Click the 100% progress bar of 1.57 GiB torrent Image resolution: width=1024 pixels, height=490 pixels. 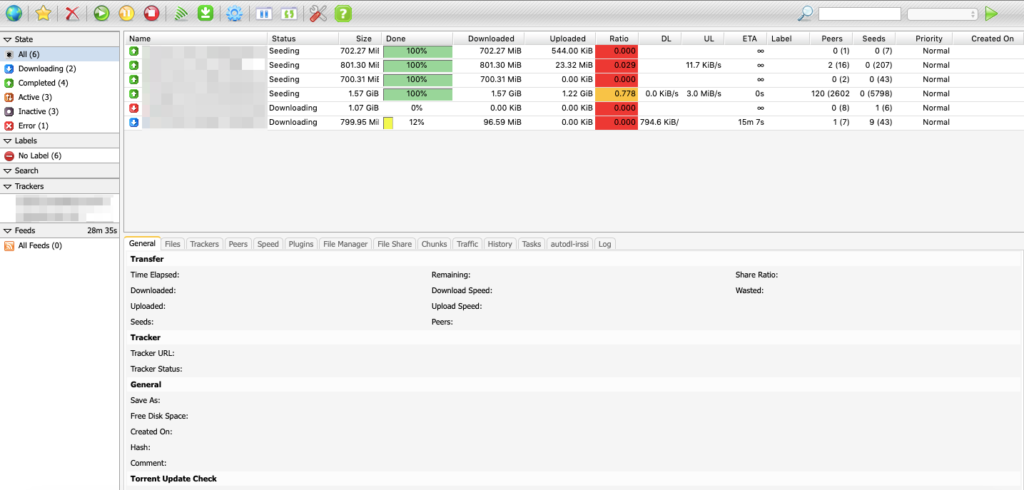point(417,94)
